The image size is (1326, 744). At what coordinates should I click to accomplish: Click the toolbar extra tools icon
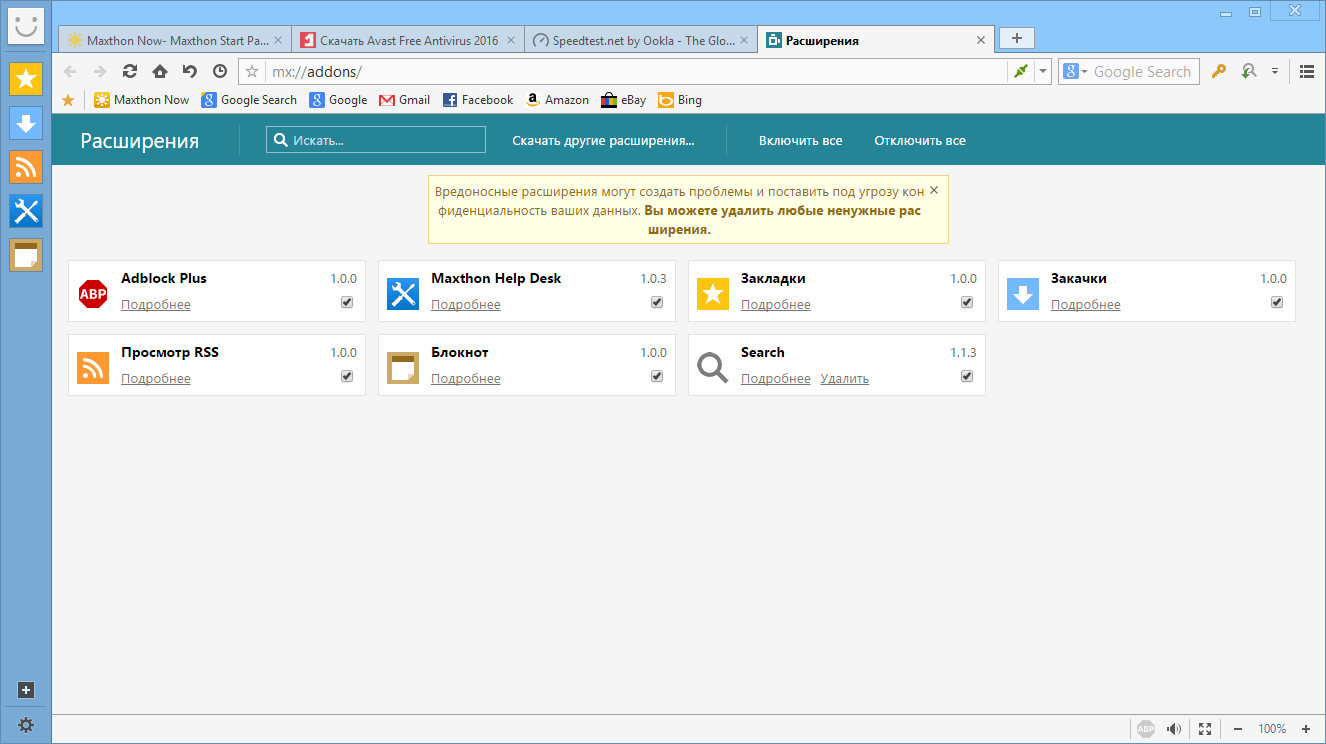tap(1248, 71)
